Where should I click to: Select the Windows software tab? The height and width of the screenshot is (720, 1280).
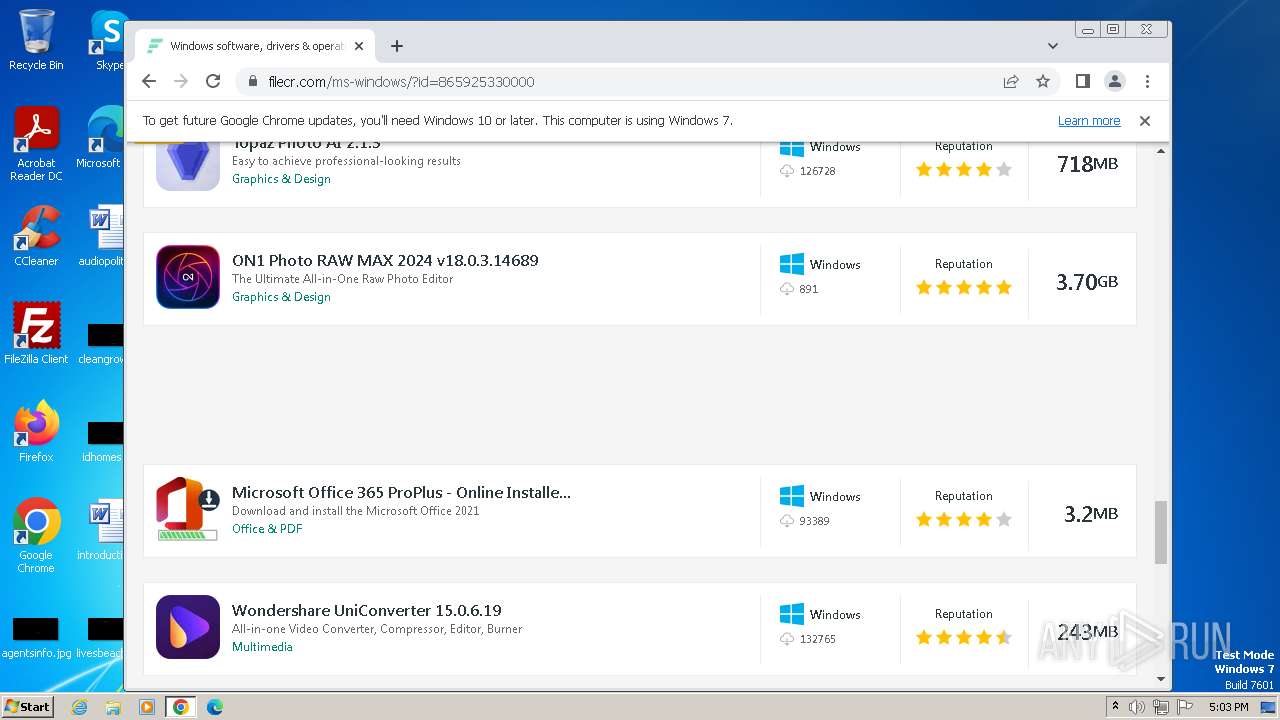click(256, 46)
